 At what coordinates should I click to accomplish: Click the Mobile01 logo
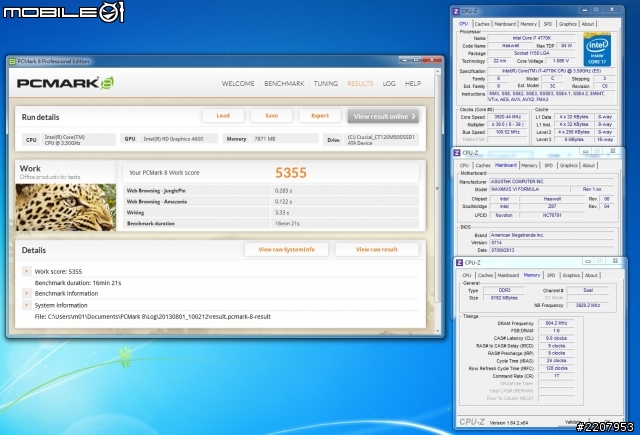(63, 12)
